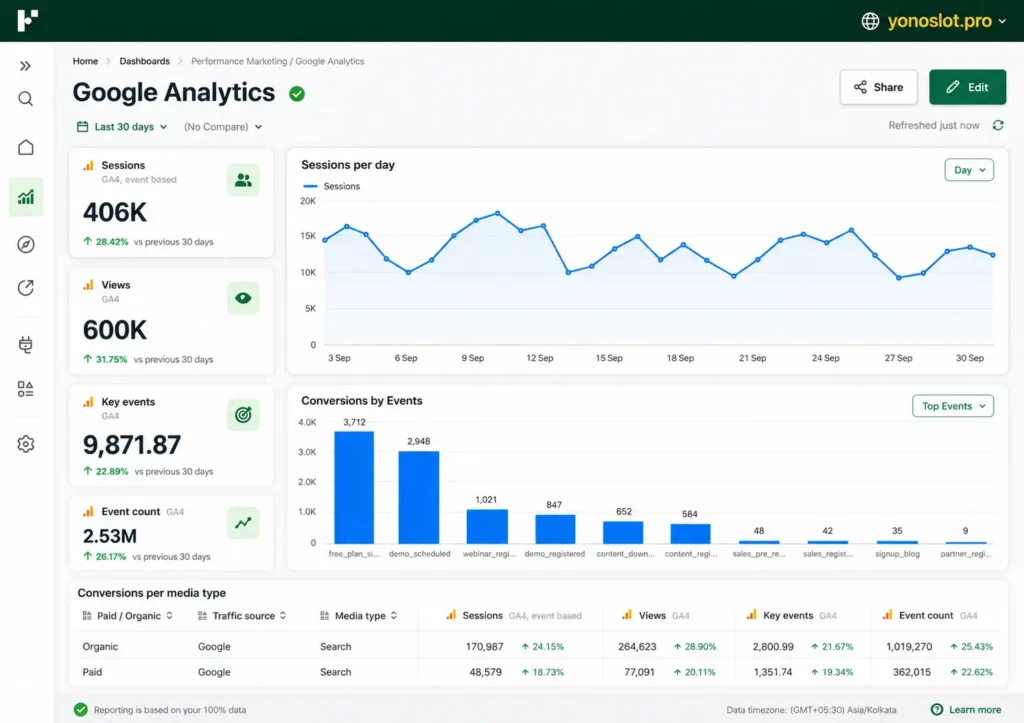Open search from the sidebar magnifier icon
This screenshot has height=723, width=1024.
tap(25, 99)
